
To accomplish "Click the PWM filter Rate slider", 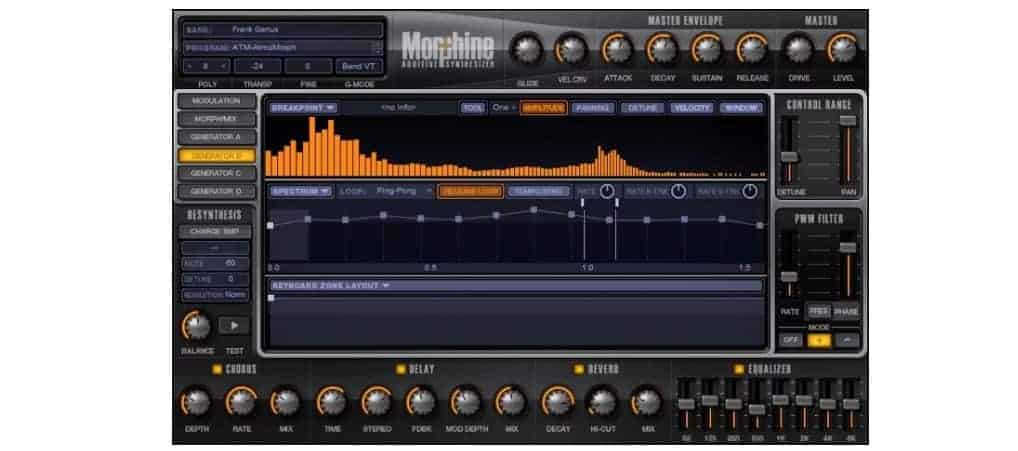I will click(x=789, y=276).
